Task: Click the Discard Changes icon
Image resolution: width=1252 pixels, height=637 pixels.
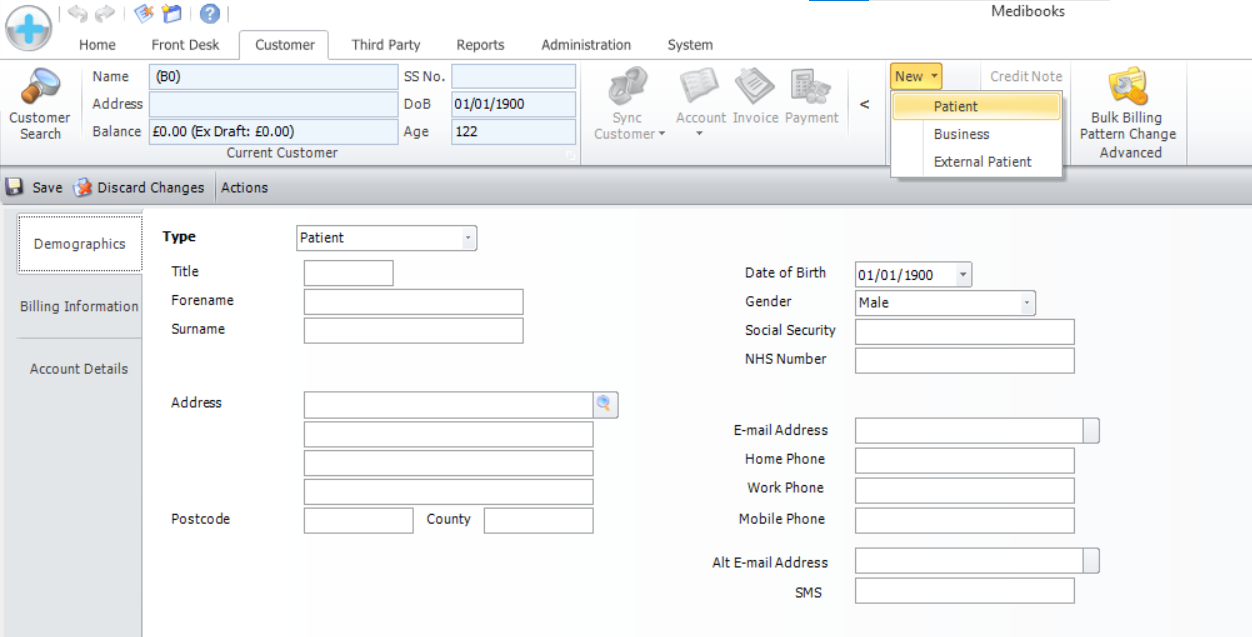Action: [83, 187]
